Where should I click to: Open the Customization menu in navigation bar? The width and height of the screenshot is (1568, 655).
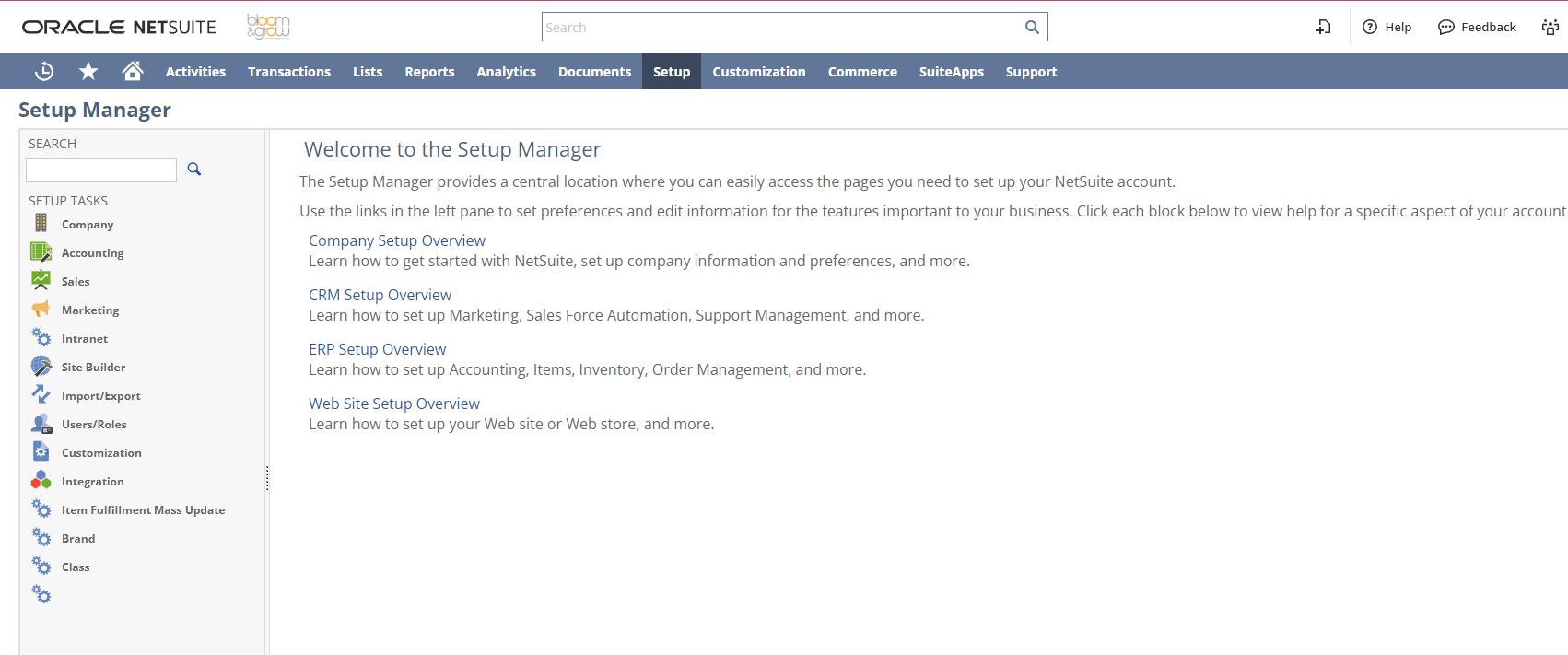pyautogui.click(x=759, y=72)
